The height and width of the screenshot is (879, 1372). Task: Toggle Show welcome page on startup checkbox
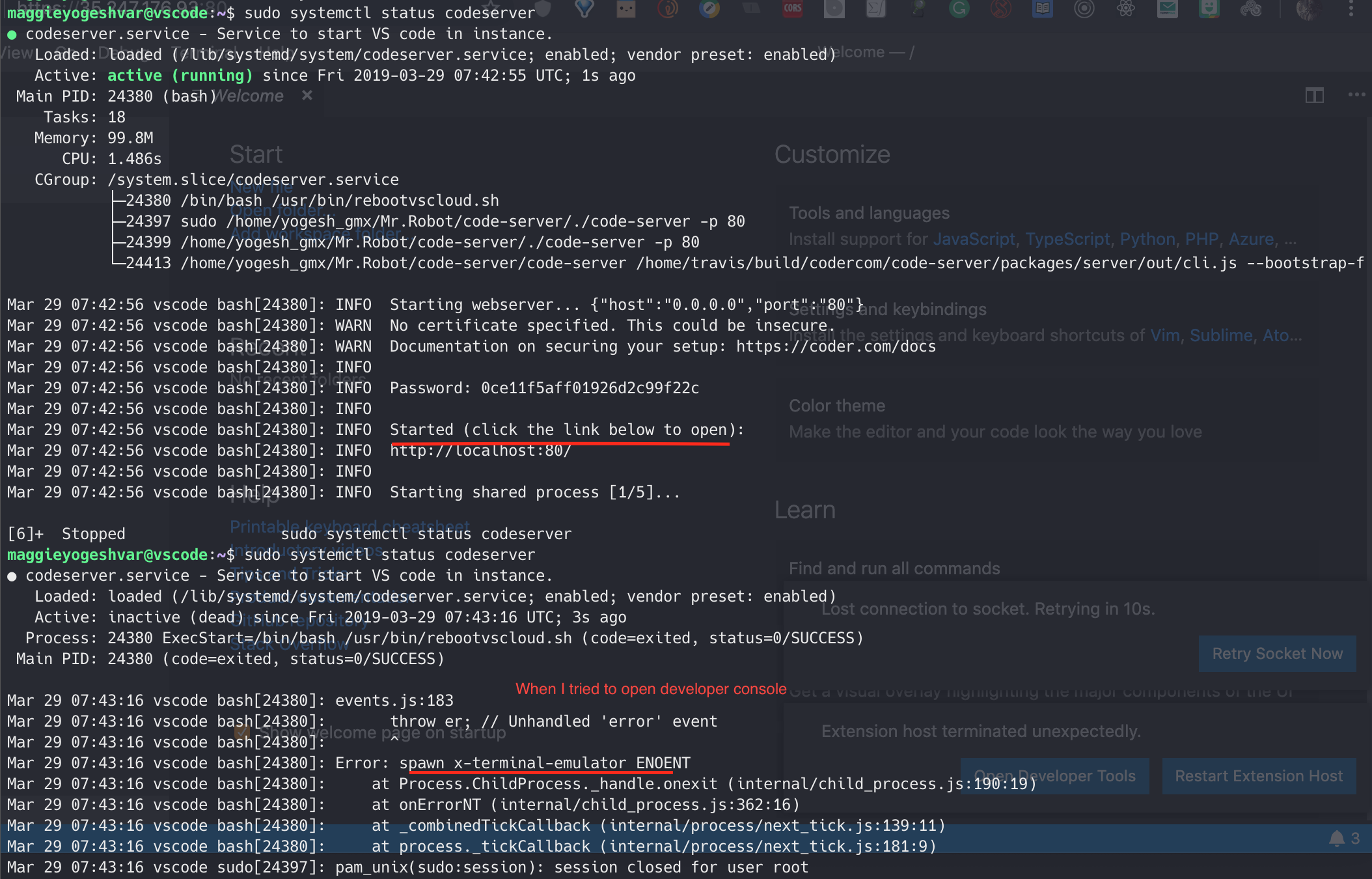(242, 732)
